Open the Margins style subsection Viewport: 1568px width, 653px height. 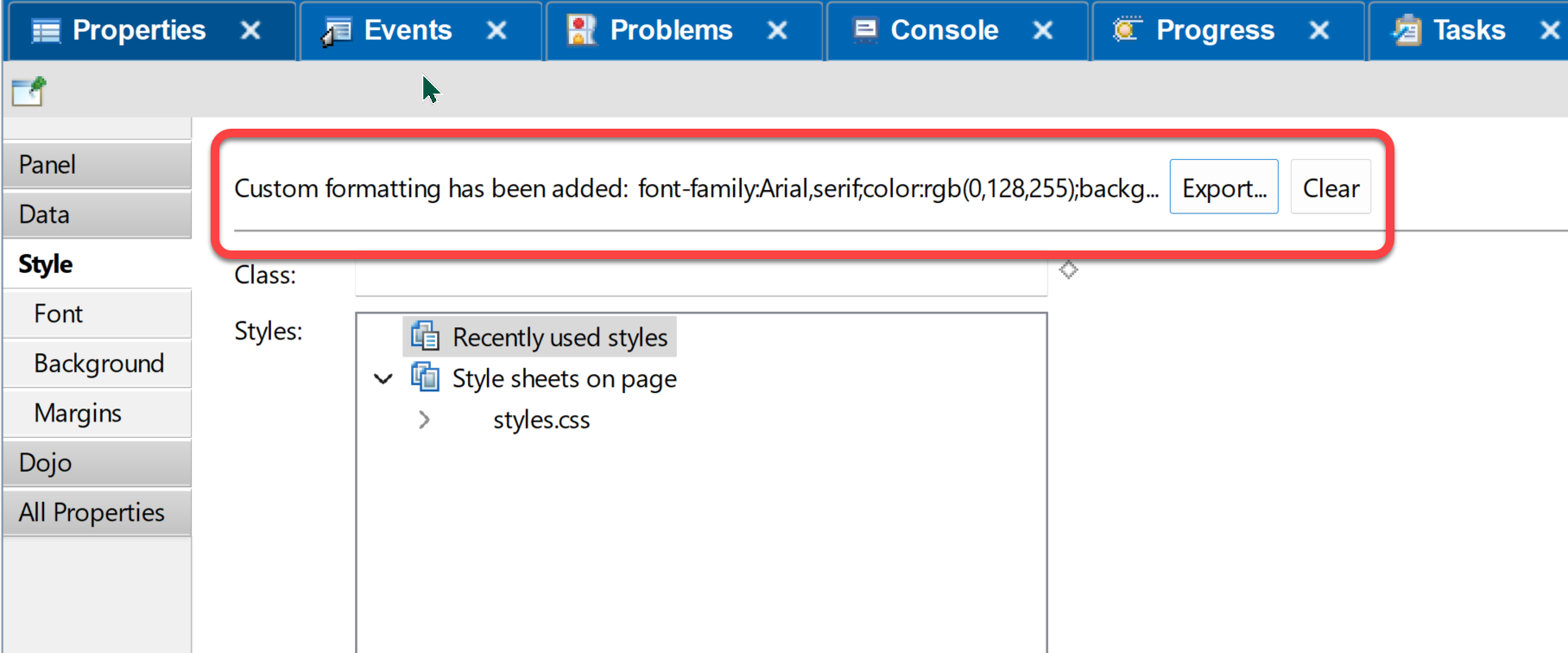click(x=97, y=413)
